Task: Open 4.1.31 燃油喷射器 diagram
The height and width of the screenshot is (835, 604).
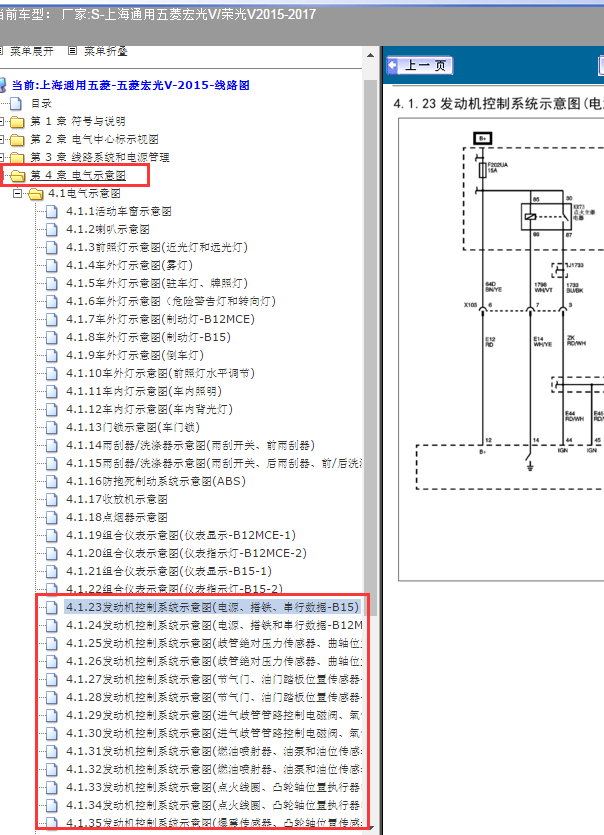Action: coord(214,751)
